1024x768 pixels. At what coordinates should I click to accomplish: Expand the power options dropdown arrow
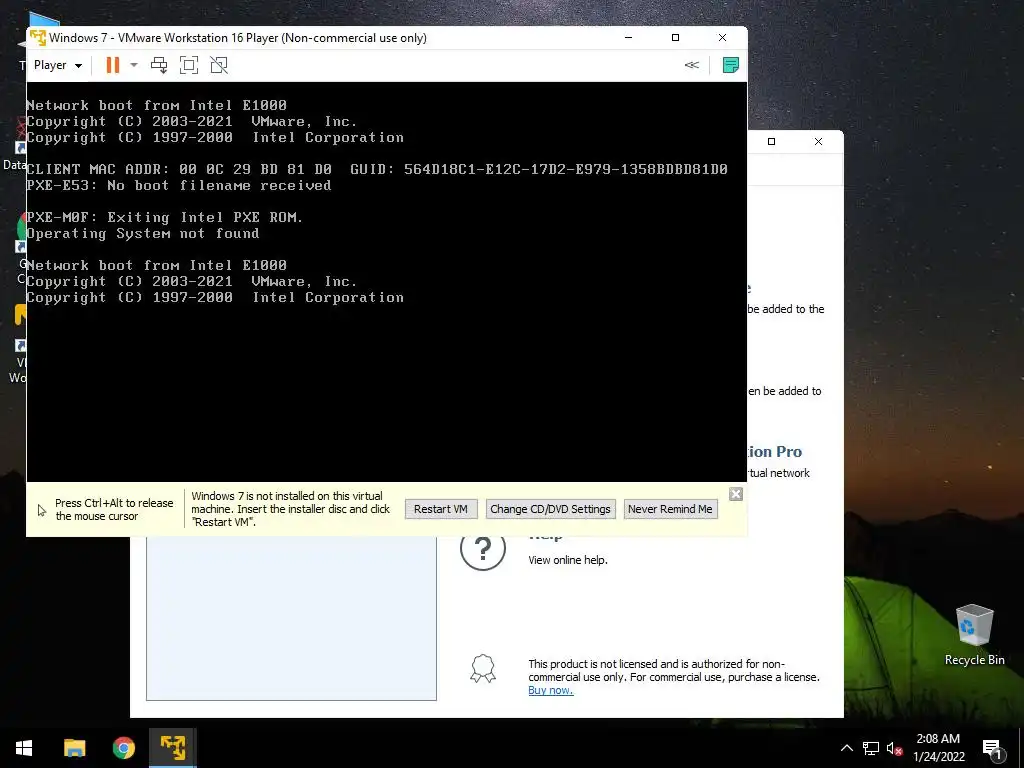pos(134,65)
